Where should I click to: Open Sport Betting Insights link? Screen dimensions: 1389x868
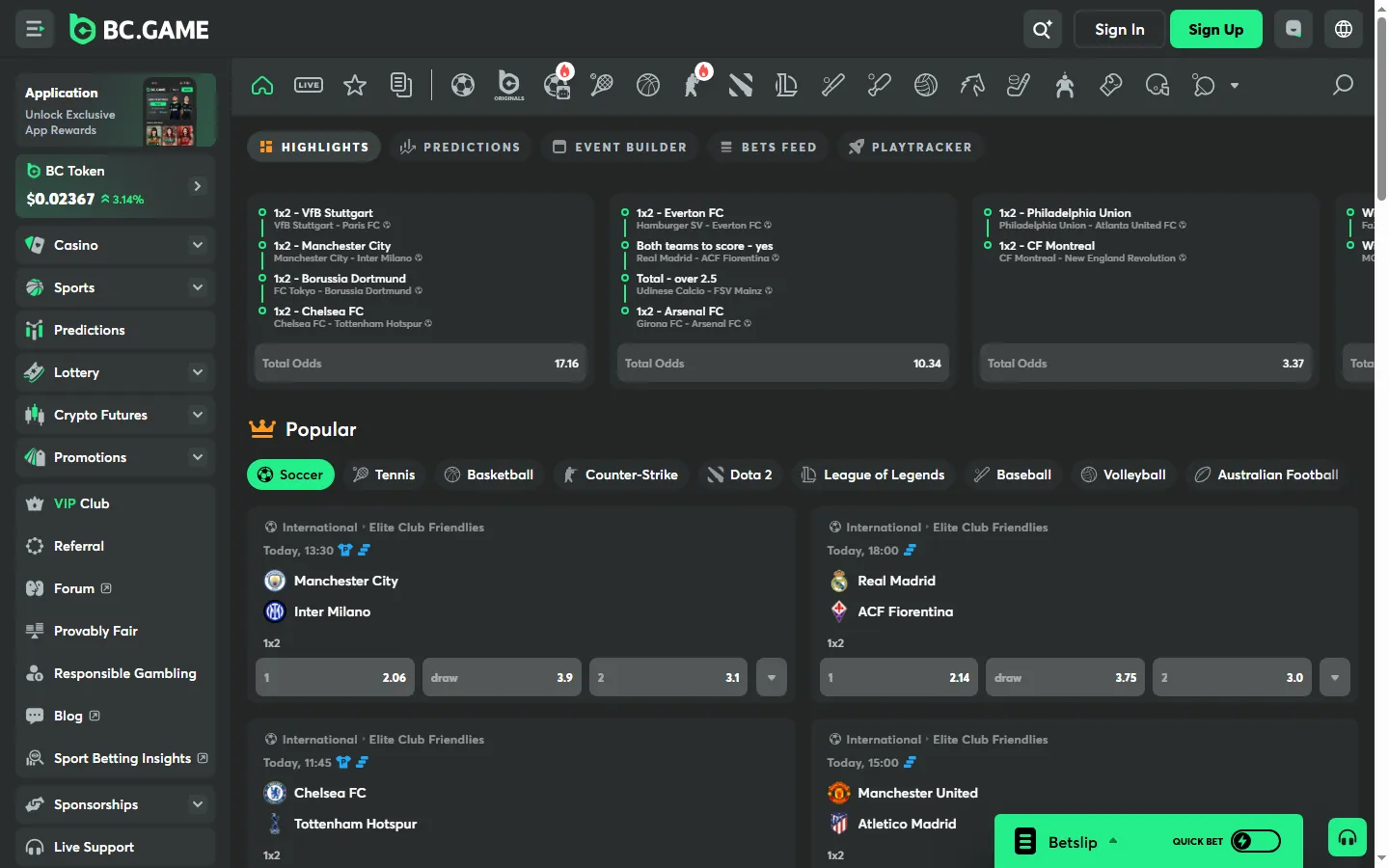116,758
